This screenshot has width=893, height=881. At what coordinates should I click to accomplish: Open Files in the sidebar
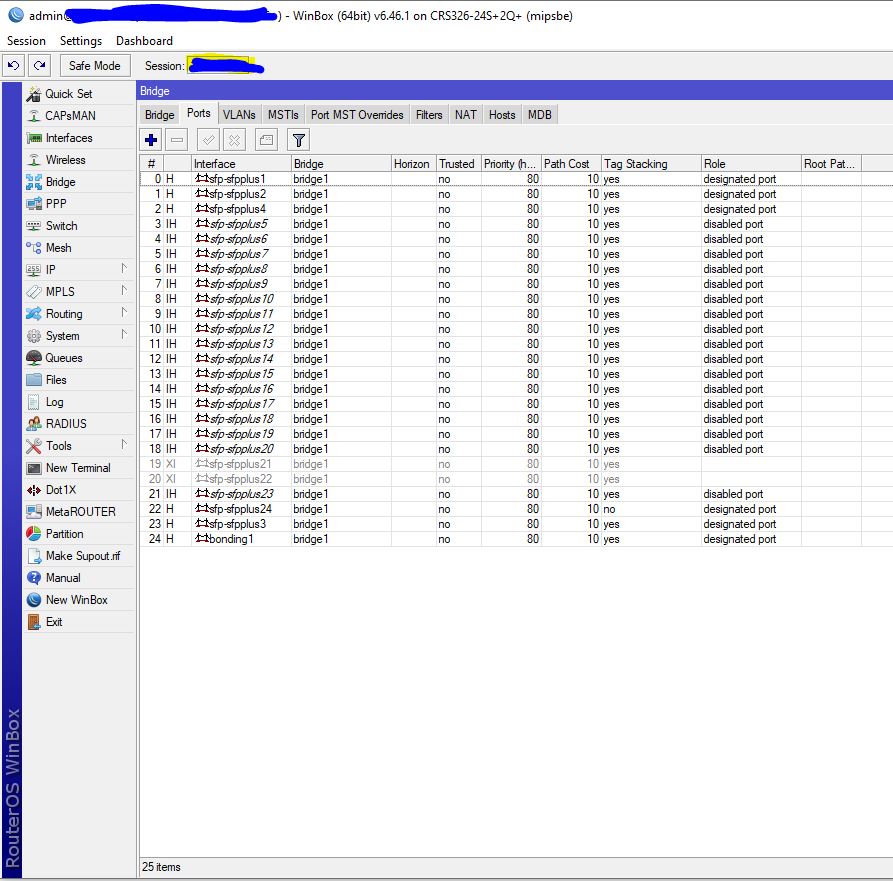(x=79, y=380)
